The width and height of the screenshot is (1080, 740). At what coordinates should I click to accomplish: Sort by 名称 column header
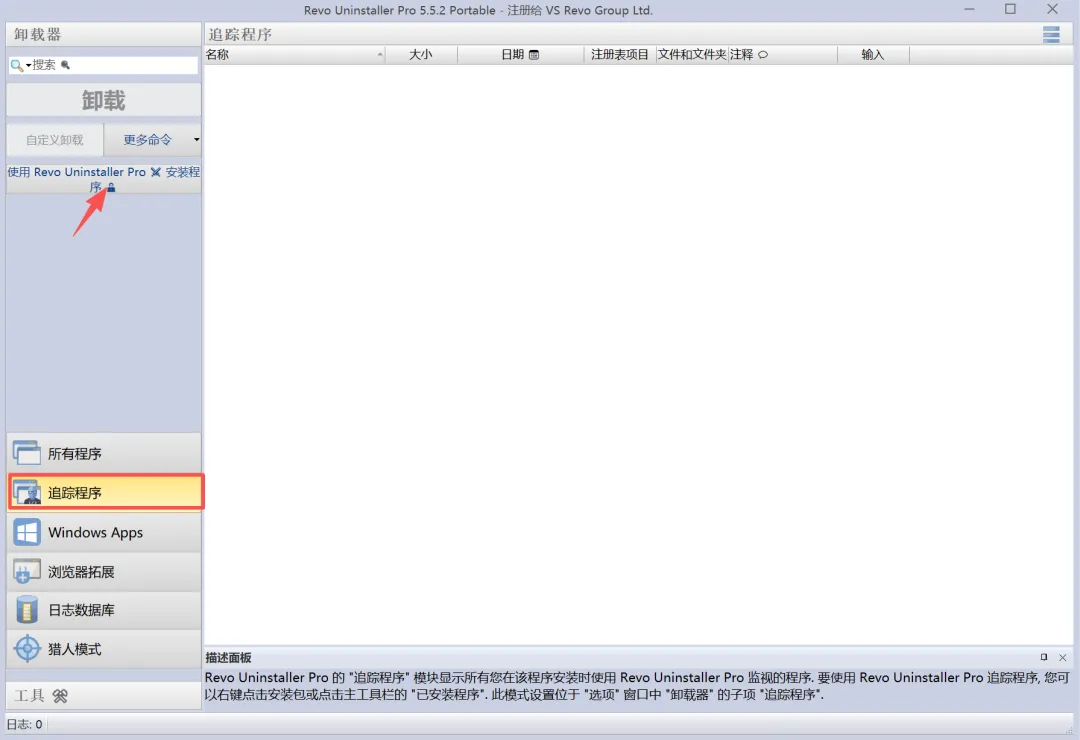point(294,54)
